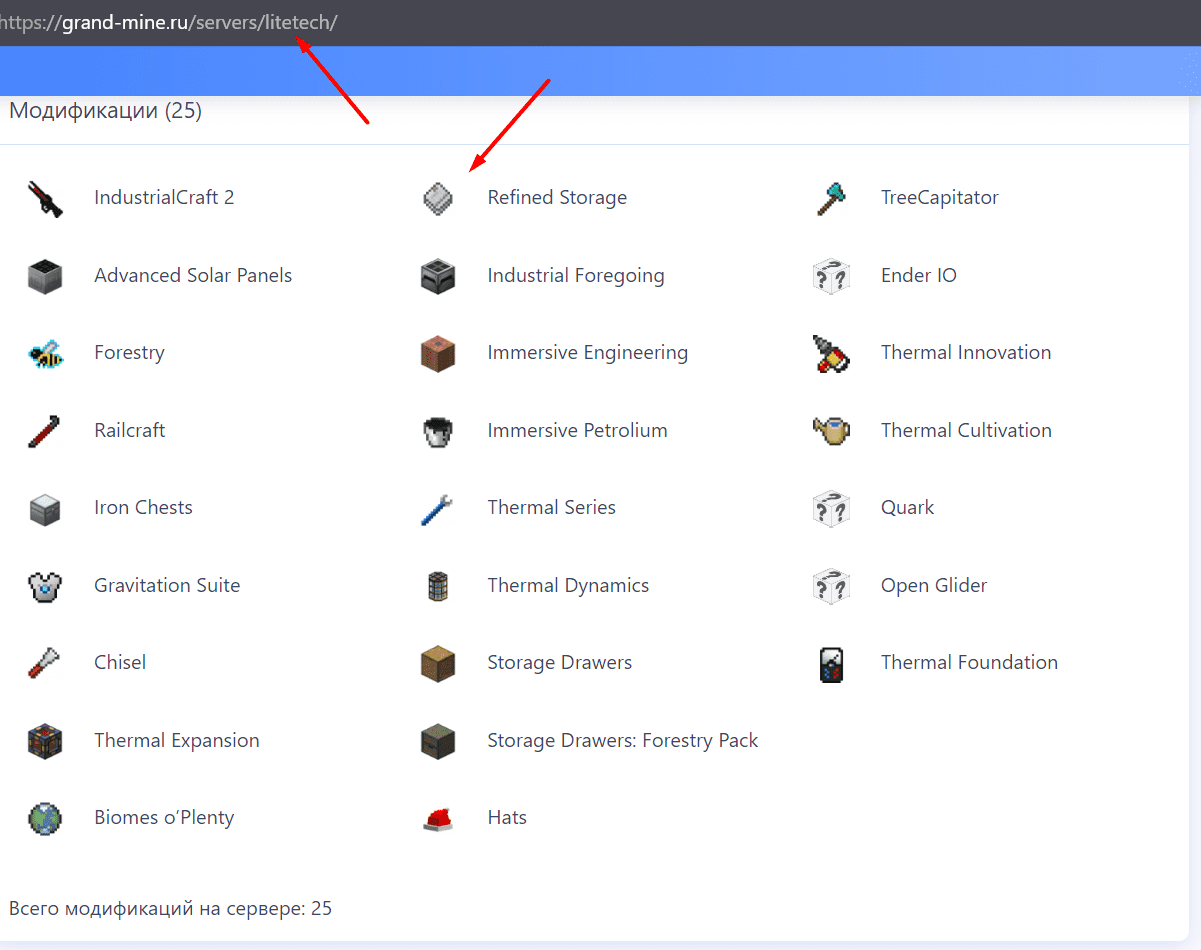
Task: Click the TreeCapitator axe icon
Action: pyautogui.click(x=831, y=198)
